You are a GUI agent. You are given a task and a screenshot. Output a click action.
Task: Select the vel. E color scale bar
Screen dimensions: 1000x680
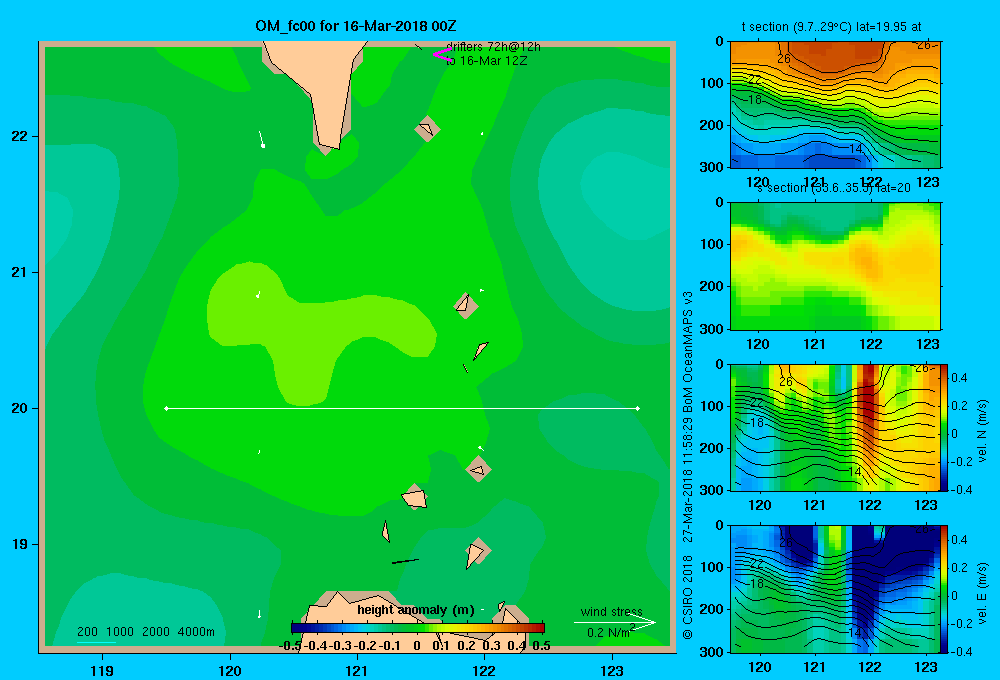945,589
